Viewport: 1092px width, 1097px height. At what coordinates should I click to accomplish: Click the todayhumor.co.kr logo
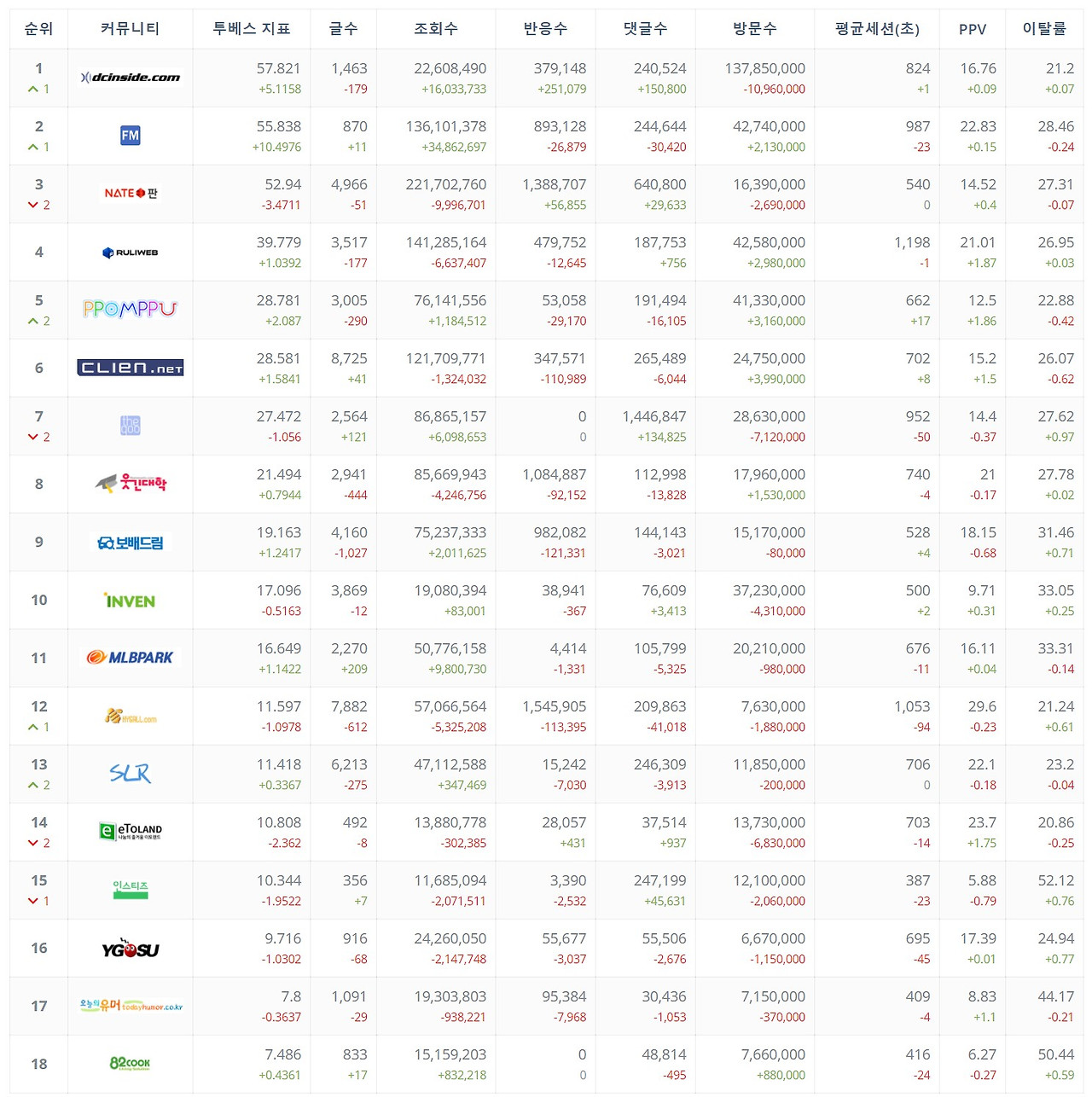click(131, 1006)
